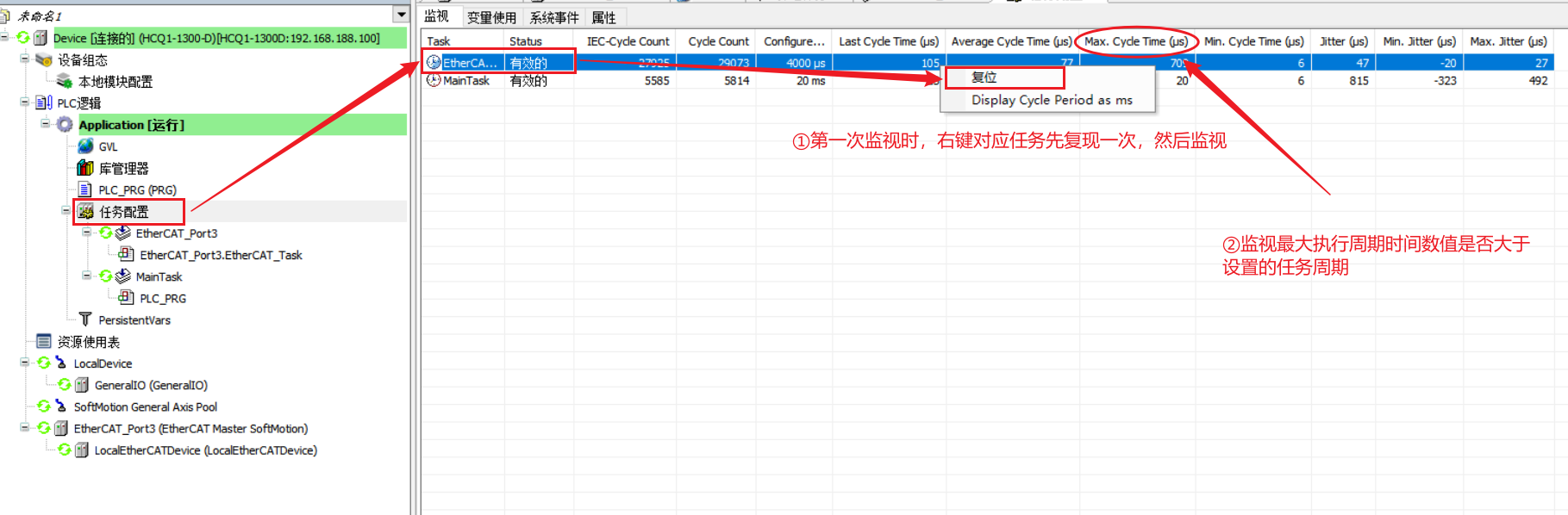Open the project dropdown arrow beside 未命名1
The width and height of the screenshot is (1568, 515).
coord(401,15)
